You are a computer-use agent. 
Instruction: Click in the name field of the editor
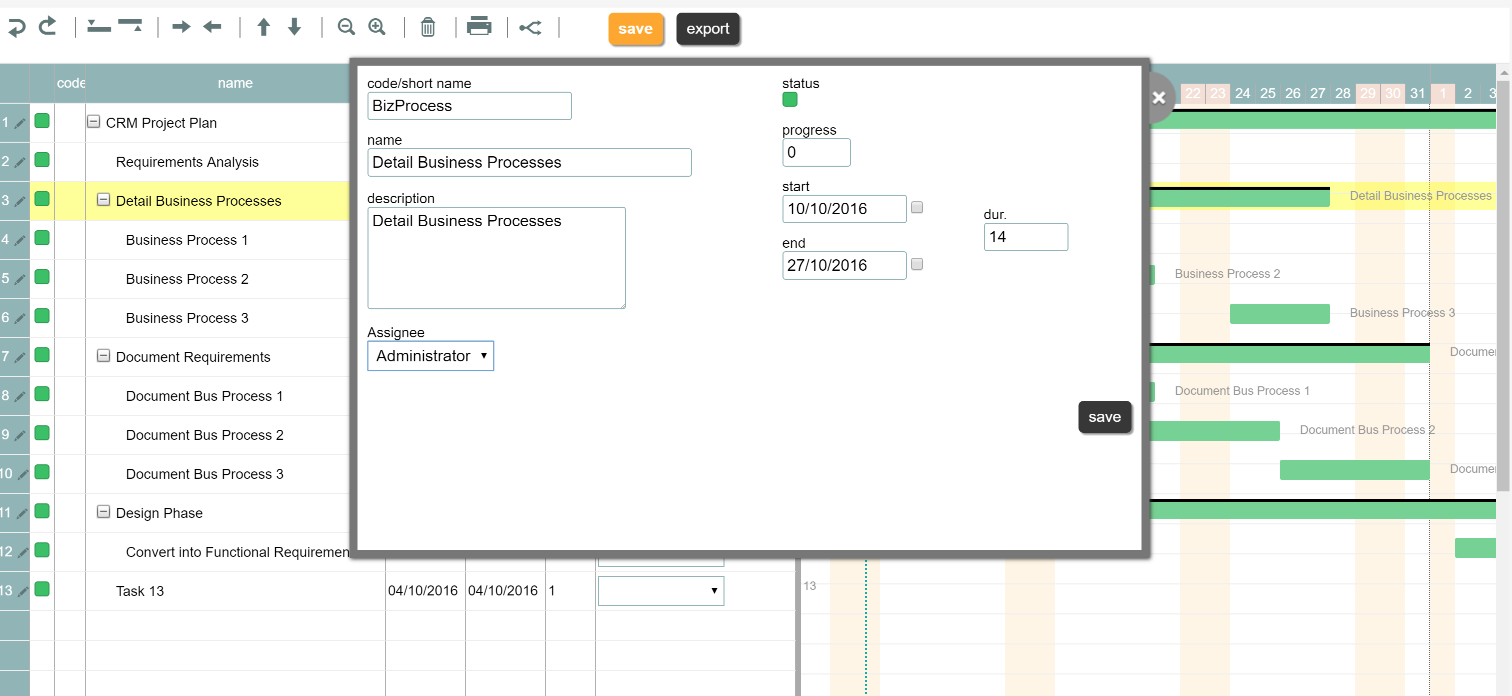pos(529,162)
